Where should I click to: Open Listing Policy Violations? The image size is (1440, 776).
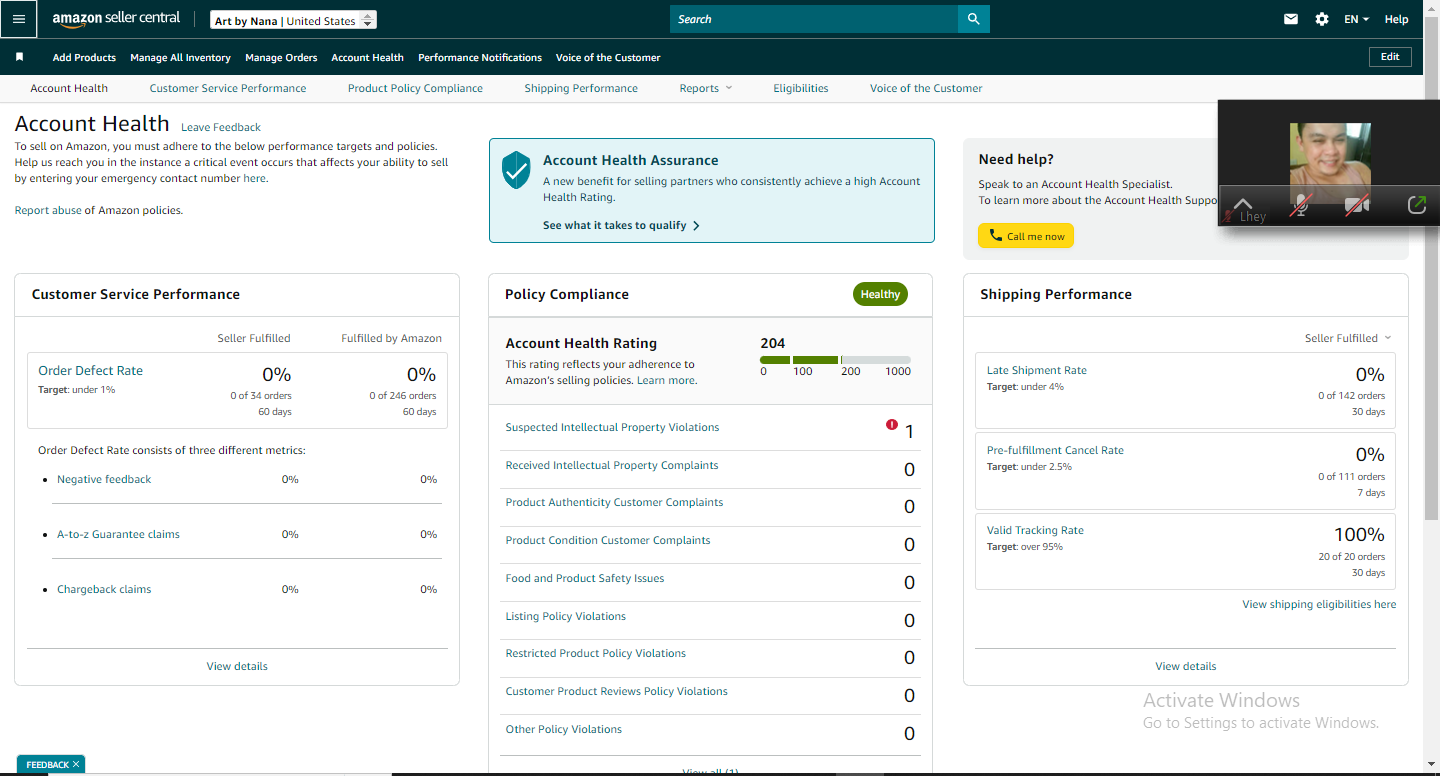click(566, 616)
